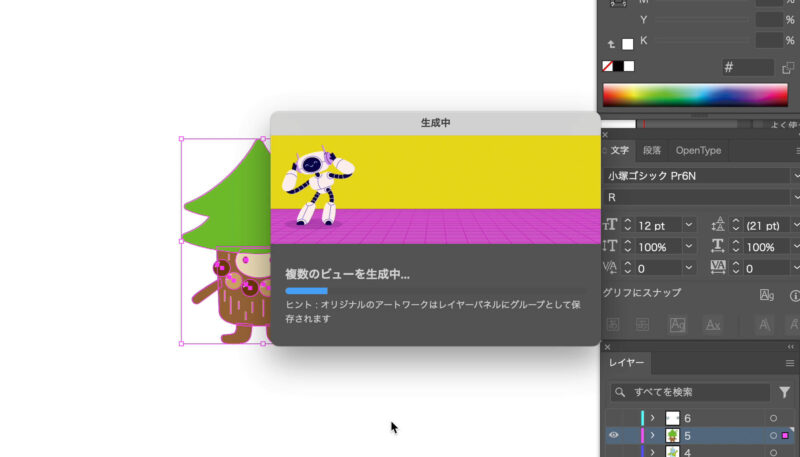Viewport: 800px width, 457px height.
Task: Toggle the Ax baseline snap button
Action: coord(713,325)
